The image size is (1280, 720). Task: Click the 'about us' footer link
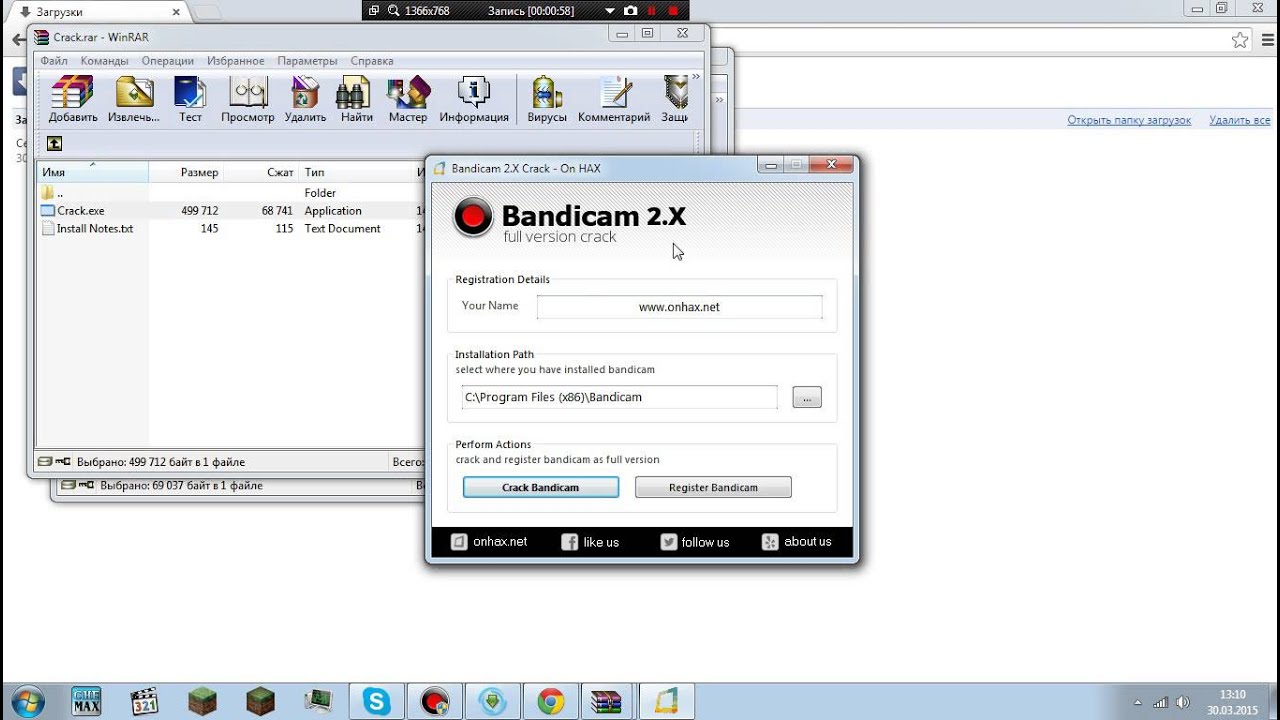797,542
